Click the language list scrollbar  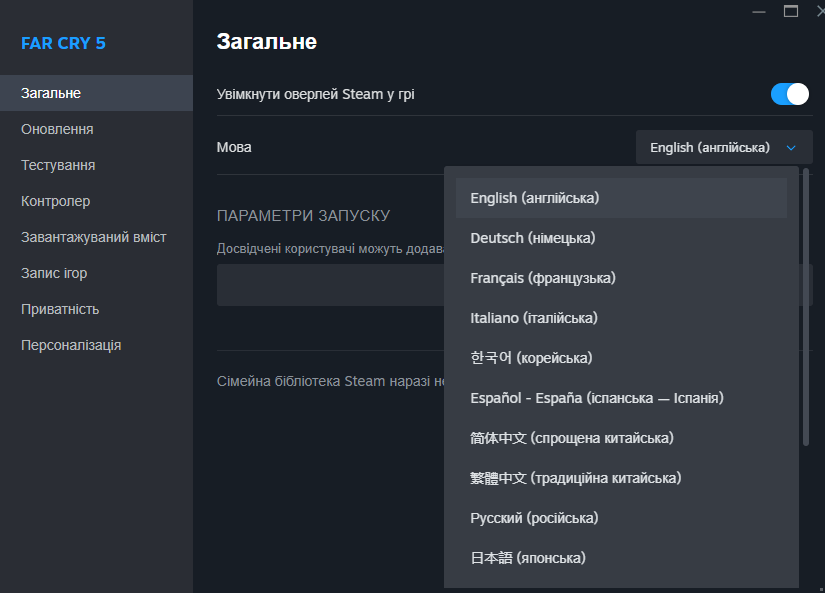[806, 307]
